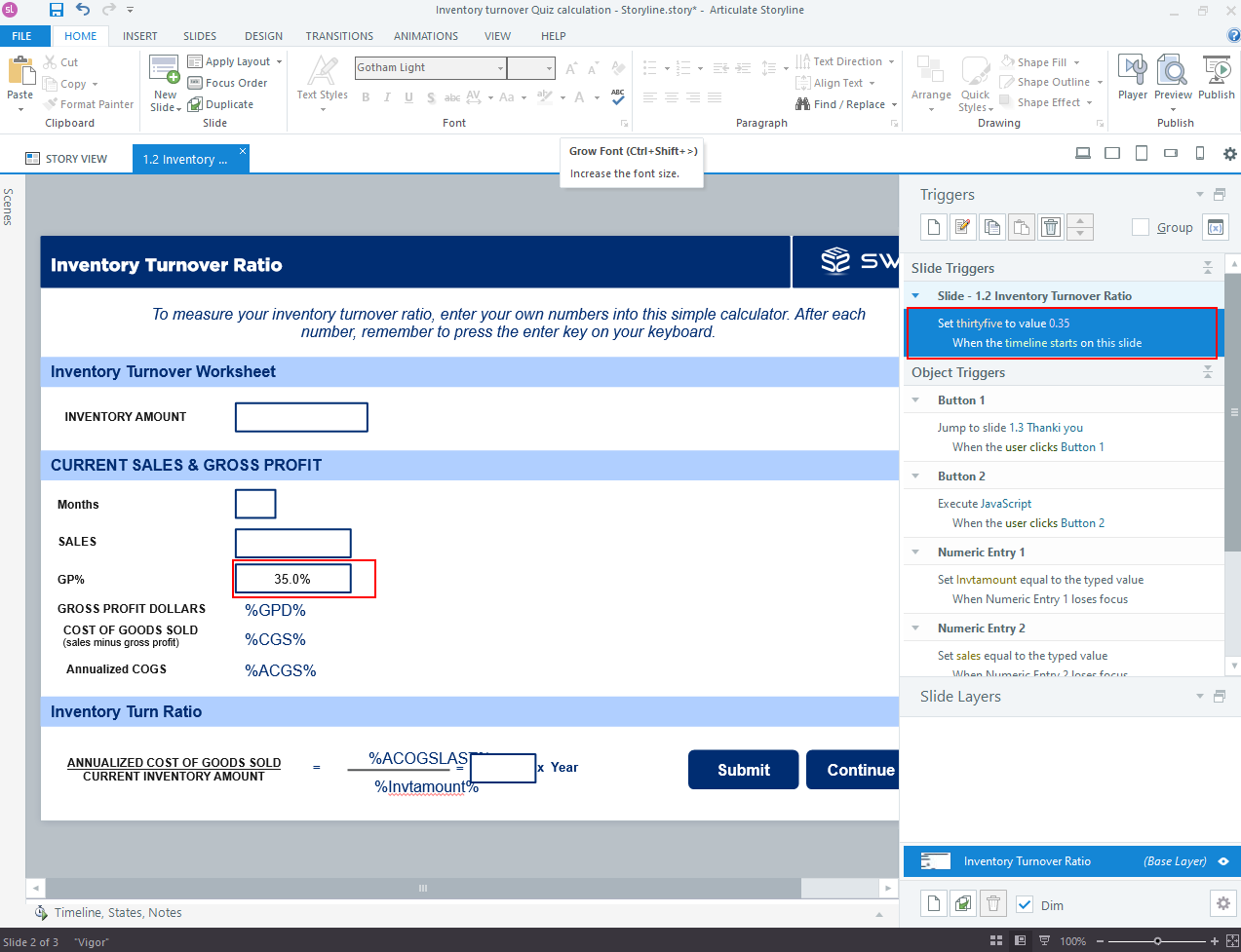This screenshot has width=1241, height=952.
Task: Click Duplicate slide in the ribbon
Action: pyautogui.click(x=221, y=104)
